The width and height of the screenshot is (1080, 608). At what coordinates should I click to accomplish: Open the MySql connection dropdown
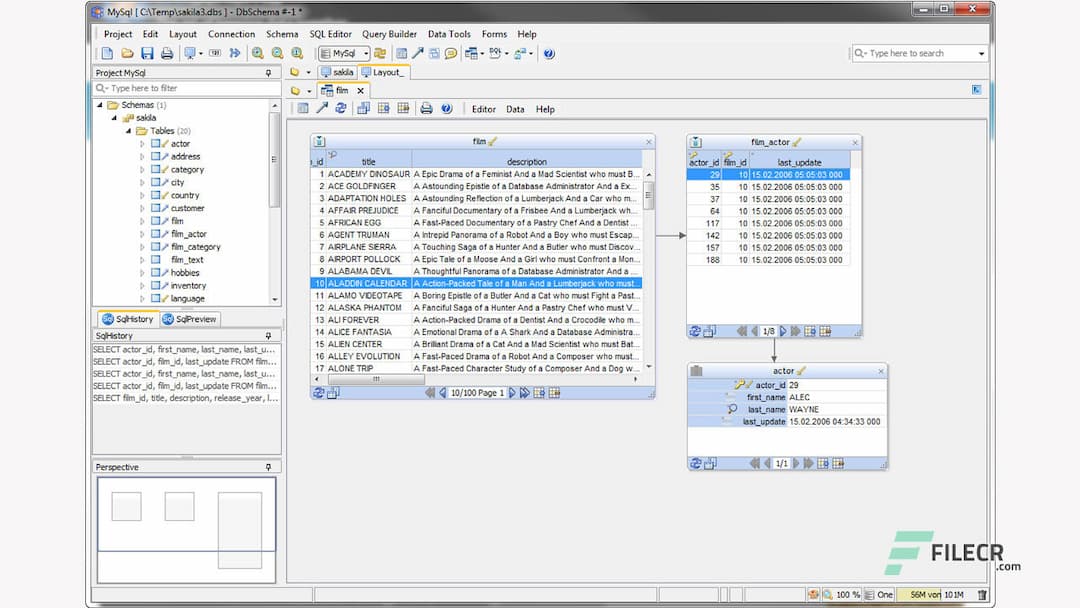(x=367, y=52)
